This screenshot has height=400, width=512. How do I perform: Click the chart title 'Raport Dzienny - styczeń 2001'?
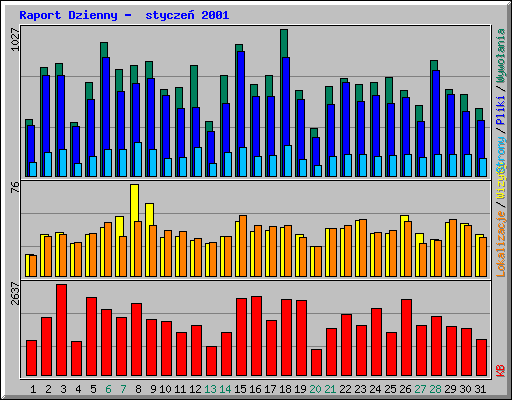pyautogui.click(x=124, y=15)
